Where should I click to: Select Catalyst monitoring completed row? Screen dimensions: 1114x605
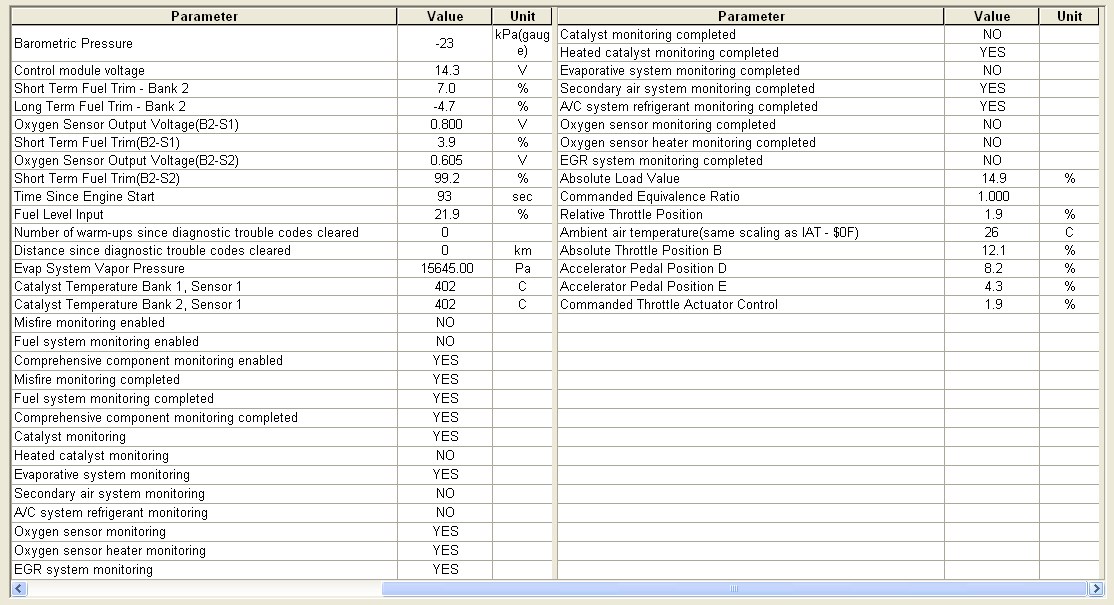pyautogui.click(x=828, y=34)
